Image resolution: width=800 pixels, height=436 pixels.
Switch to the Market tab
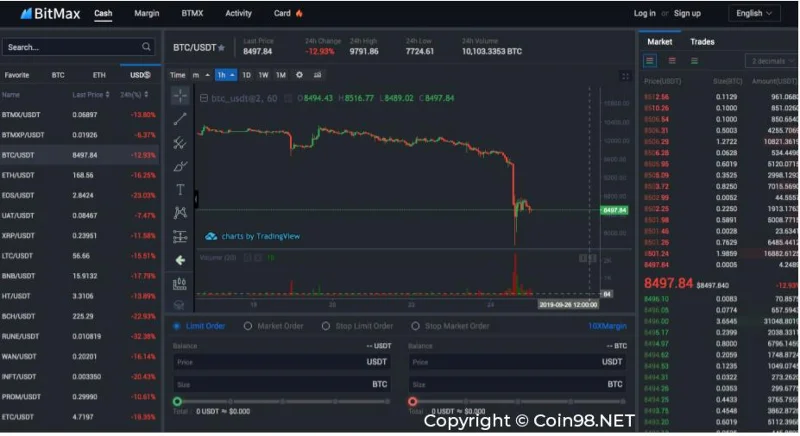pos(659,42)
